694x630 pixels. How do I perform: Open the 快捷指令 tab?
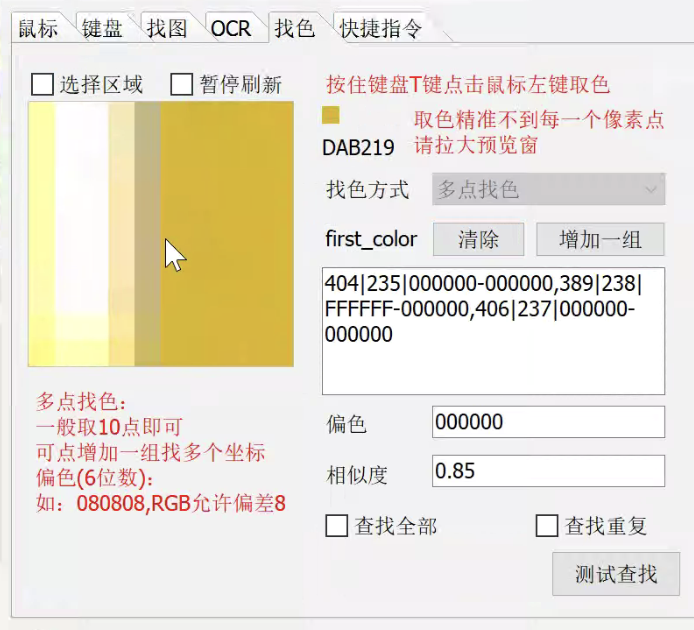click(380, 29)
